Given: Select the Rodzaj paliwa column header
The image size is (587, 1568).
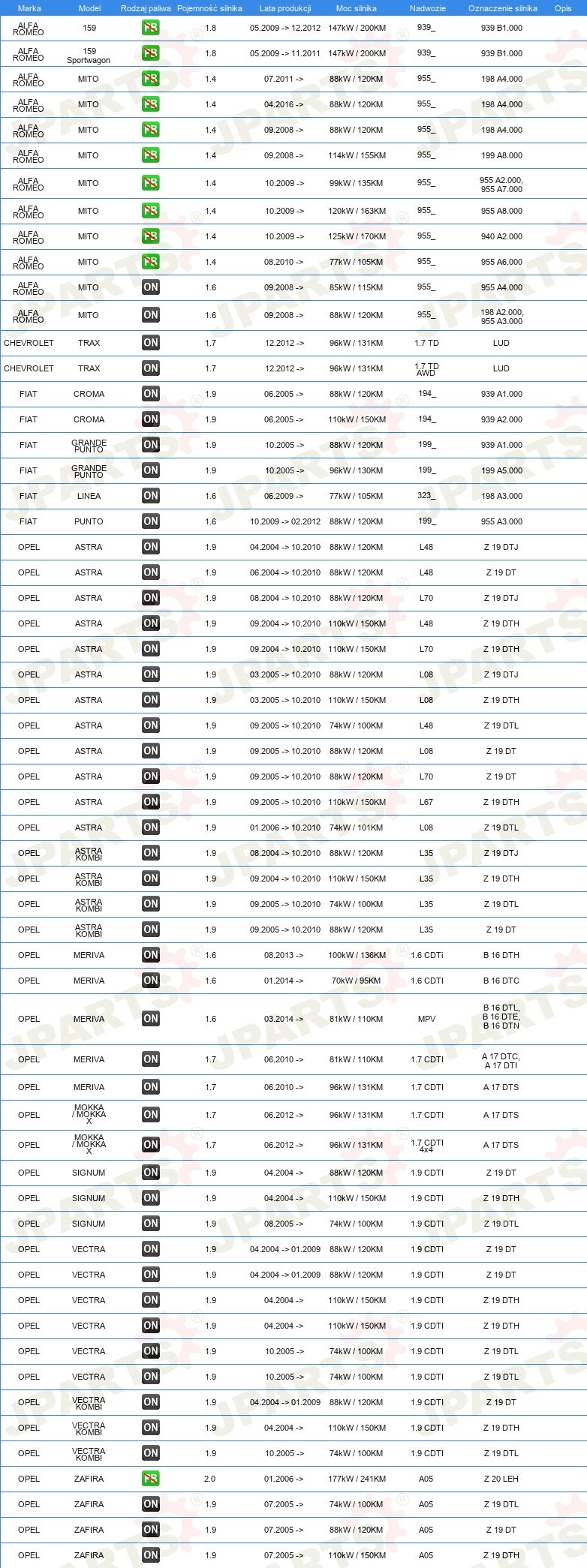Looking at the screenshot, I should pos(146,8).
